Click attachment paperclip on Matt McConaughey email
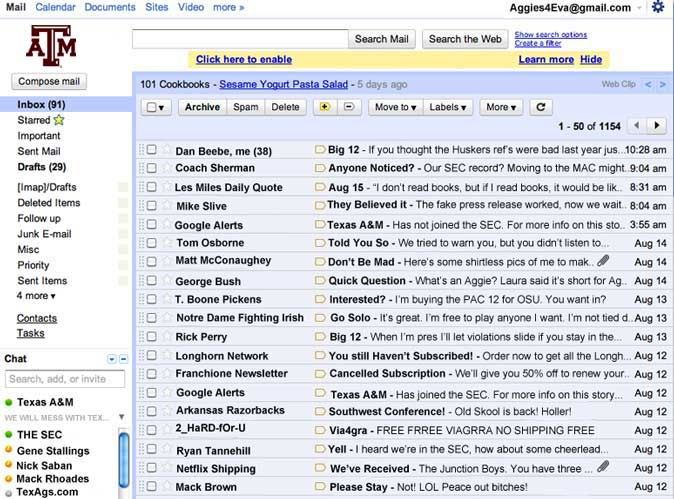The image size is (674, 499). click(x=603, y=260)
